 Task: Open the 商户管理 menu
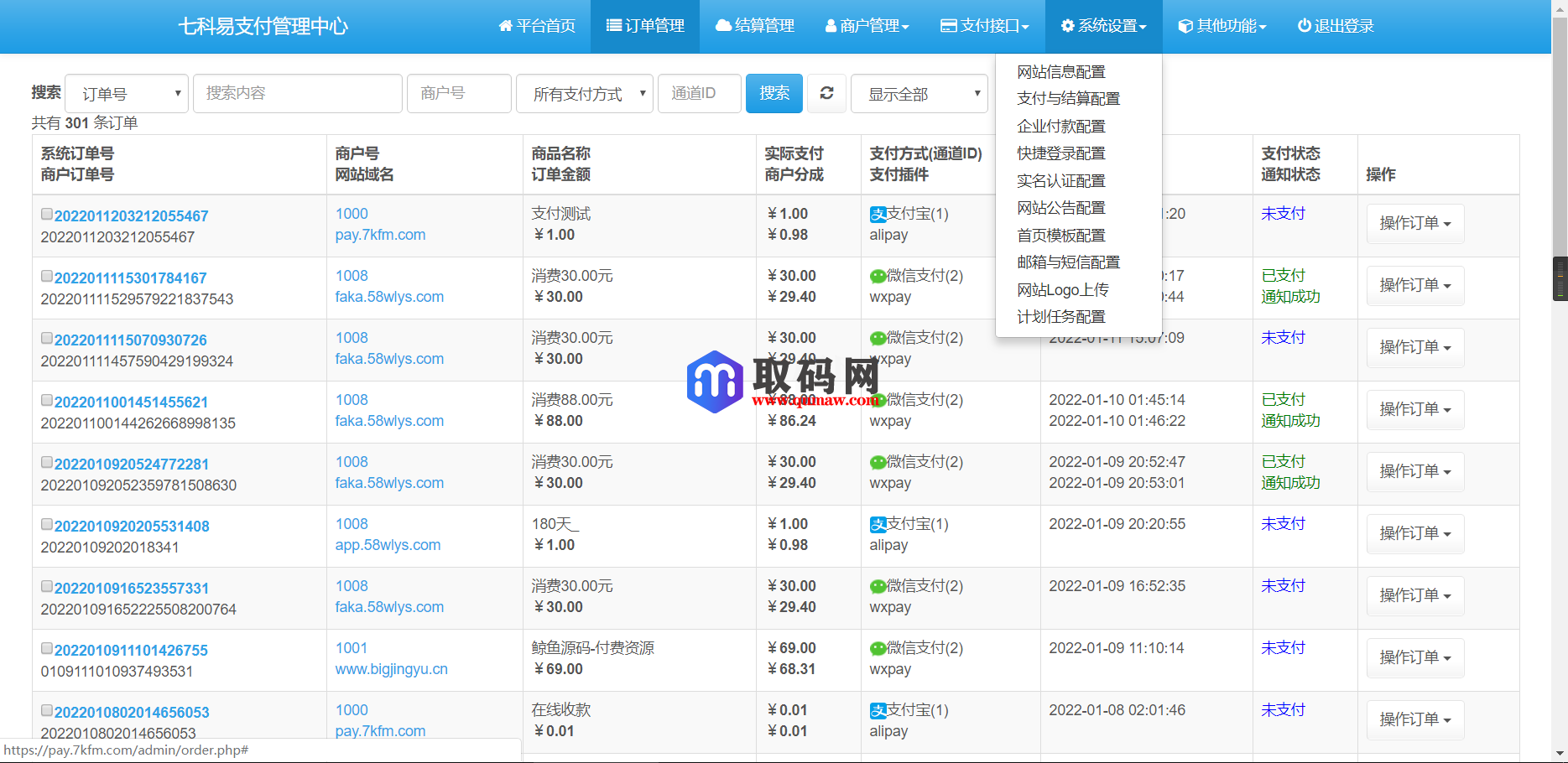[867, 26]
